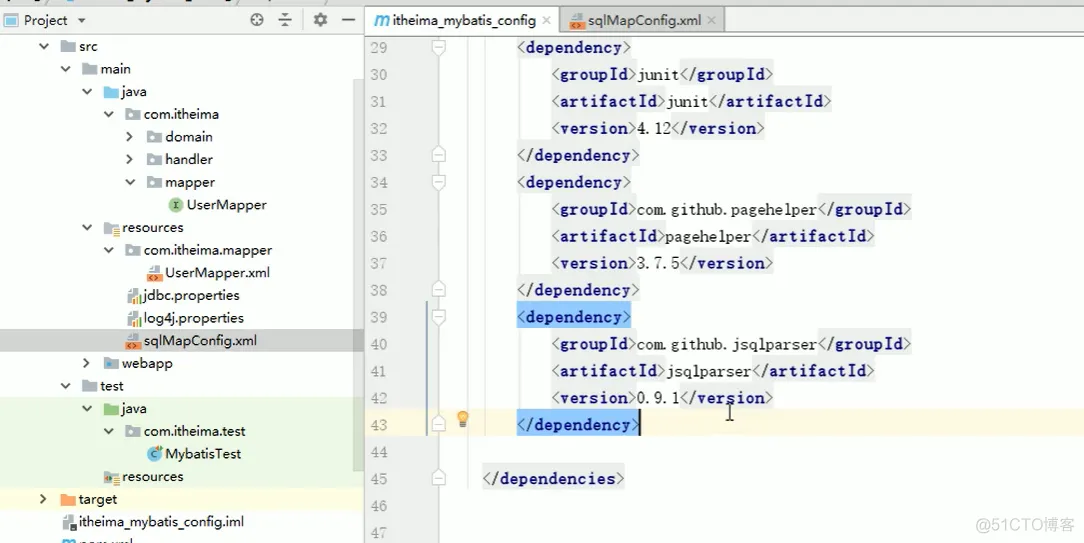Select UserMapper.xml in the tree
1084x543 pixels.
coord(217,273)
